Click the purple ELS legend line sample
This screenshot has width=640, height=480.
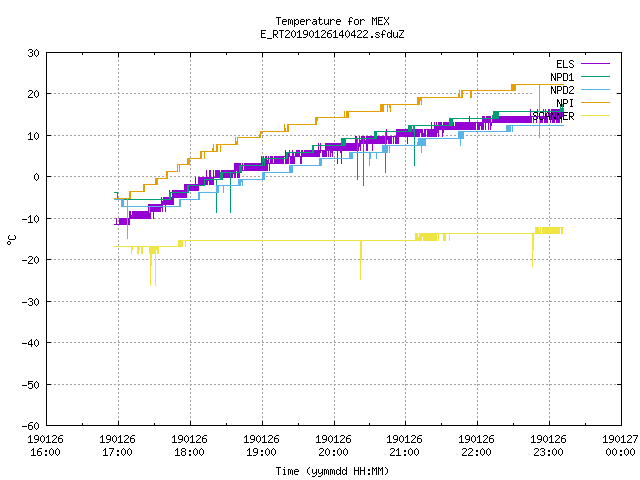(595, 64)
